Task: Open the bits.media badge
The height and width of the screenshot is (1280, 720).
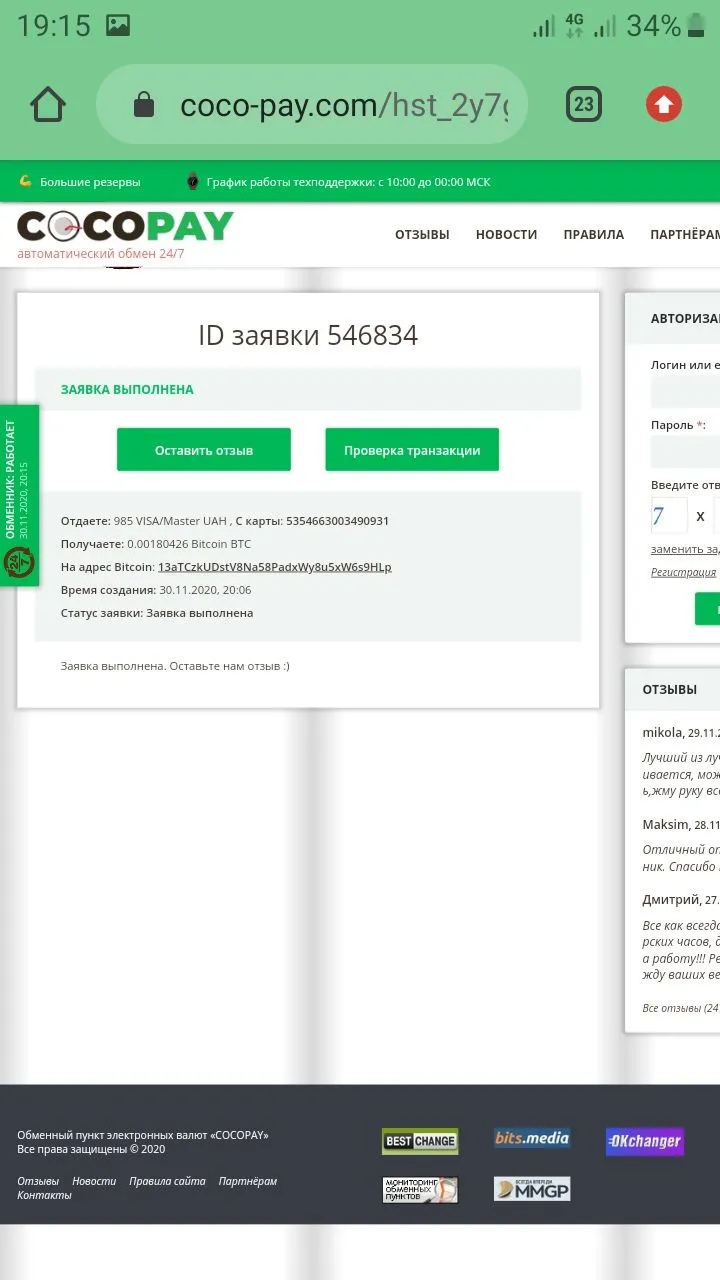Action: coord(532,1139)
